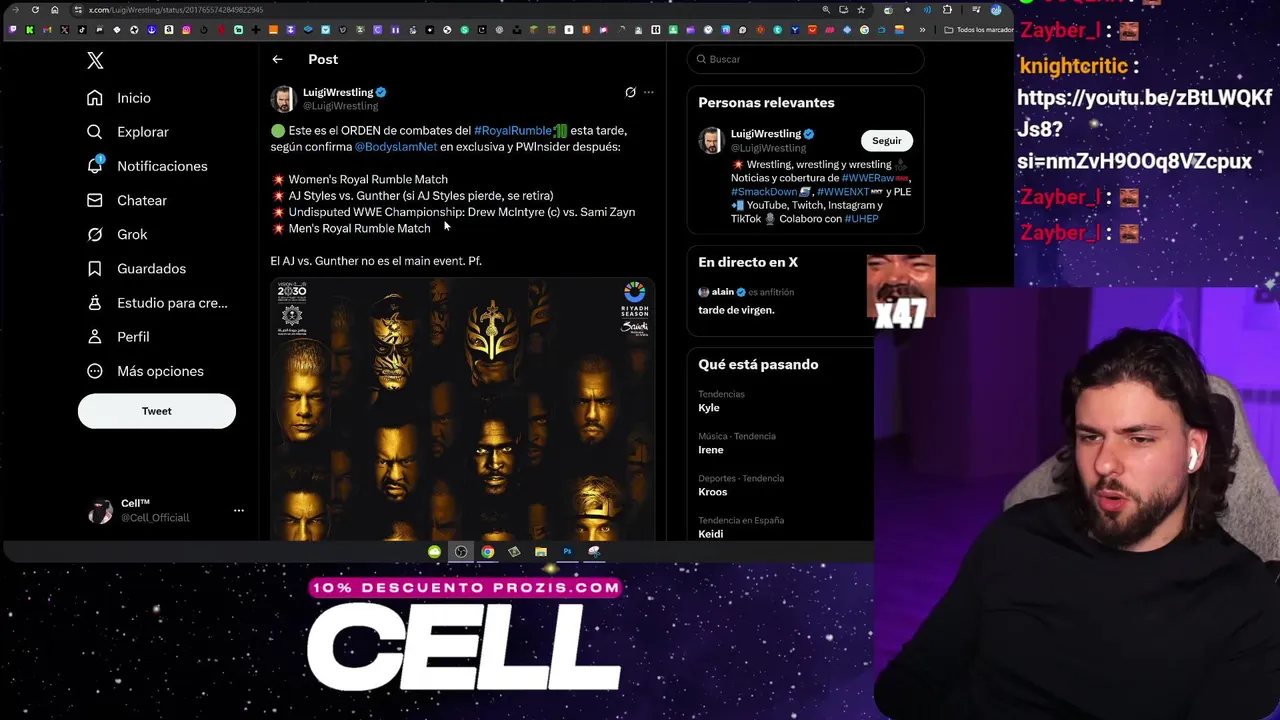
Task: Open Photoshop from the taskbar
Action: (567, 552)
